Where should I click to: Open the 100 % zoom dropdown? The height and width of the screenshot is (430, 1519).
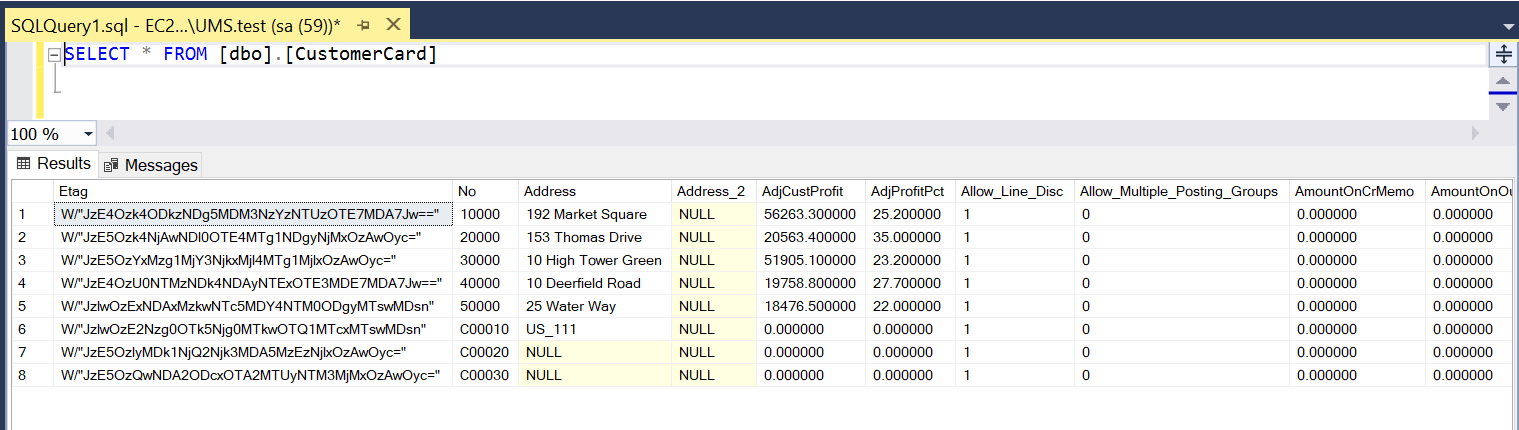pos(88,134)
